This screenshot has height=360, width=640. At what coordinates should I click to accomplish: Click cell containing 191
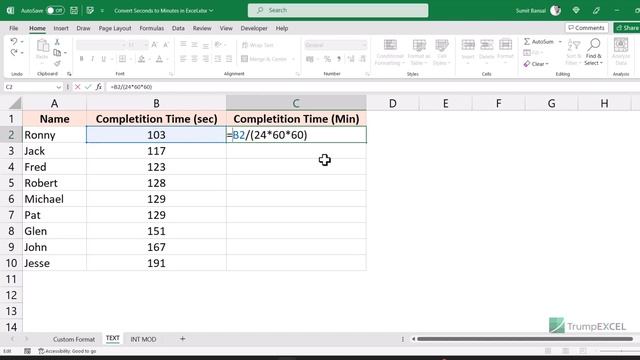point(156,263)
